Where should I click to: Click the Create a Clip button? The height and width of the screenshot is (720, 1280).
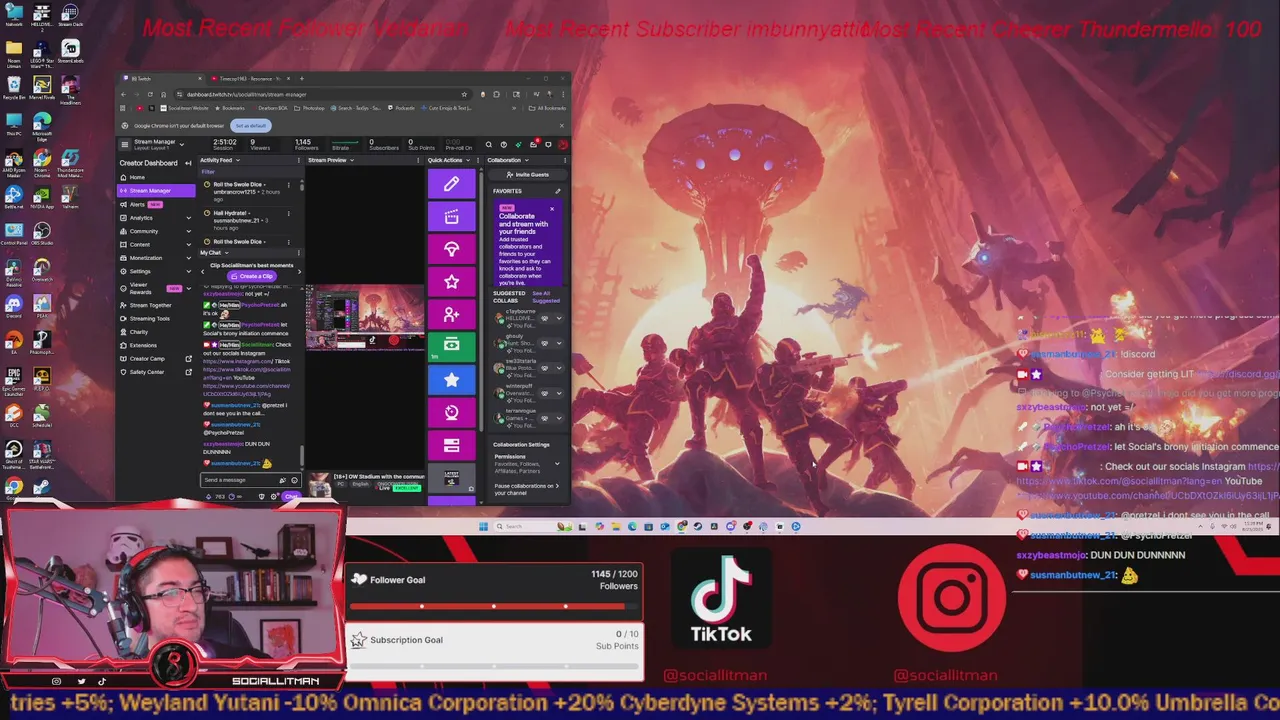(252, 276)
